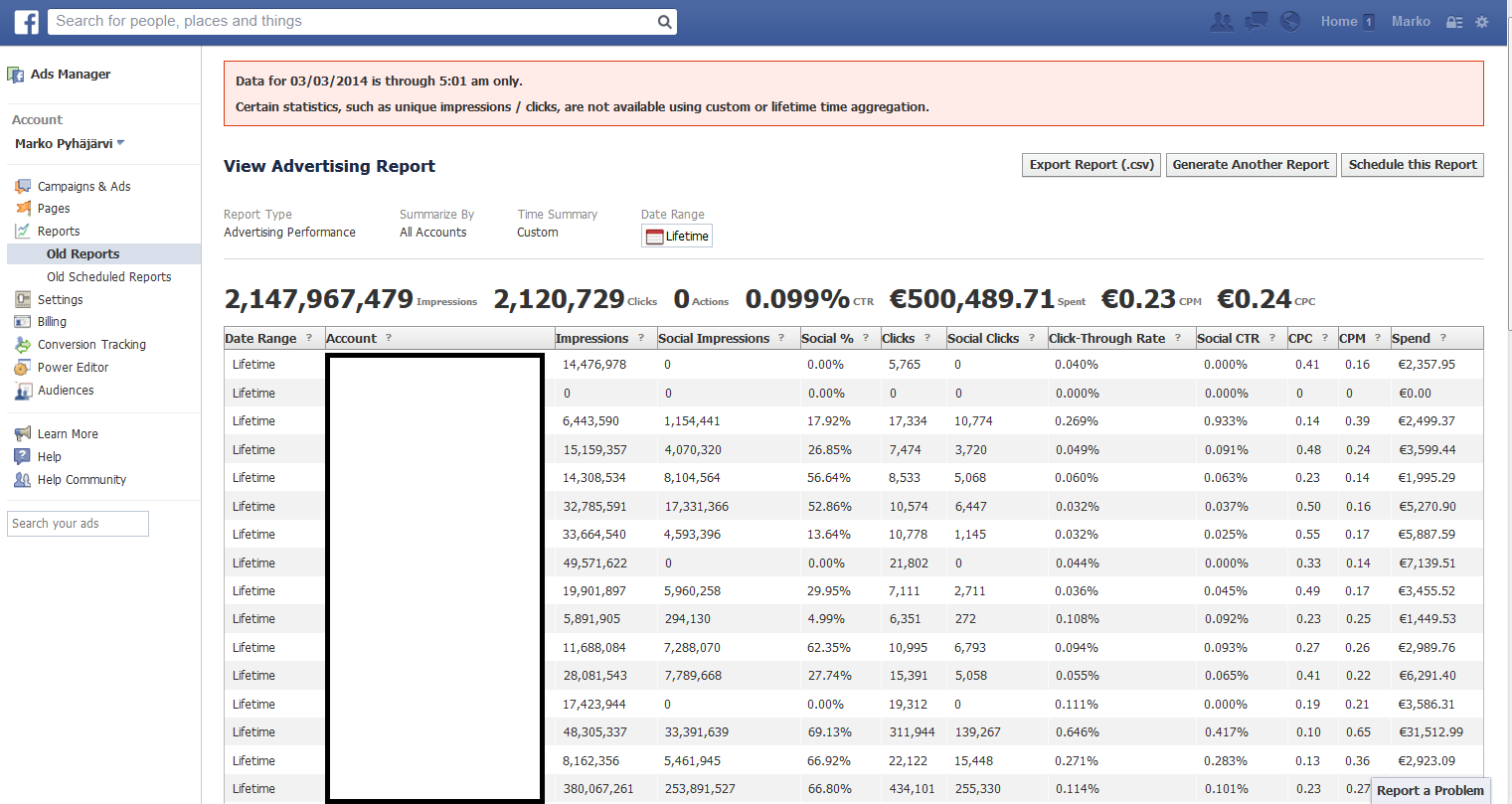Click social impressions value 33,391,639

[x=696, y=732]
